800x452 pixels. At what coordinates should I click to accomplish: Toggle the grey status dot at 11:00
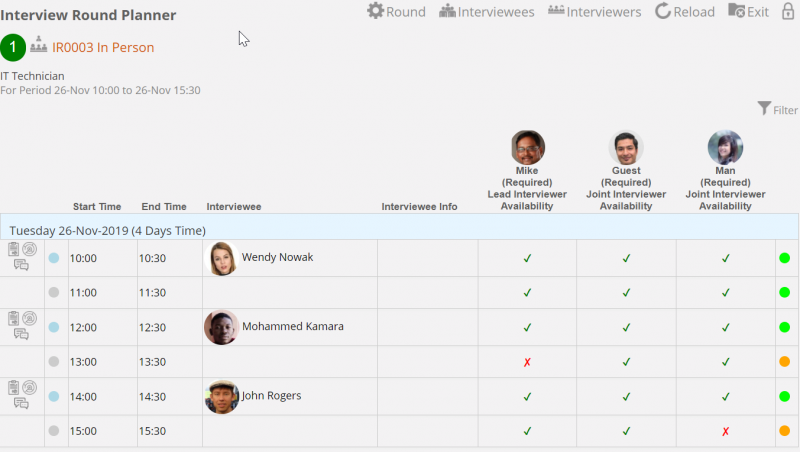(x=54, y=293)
